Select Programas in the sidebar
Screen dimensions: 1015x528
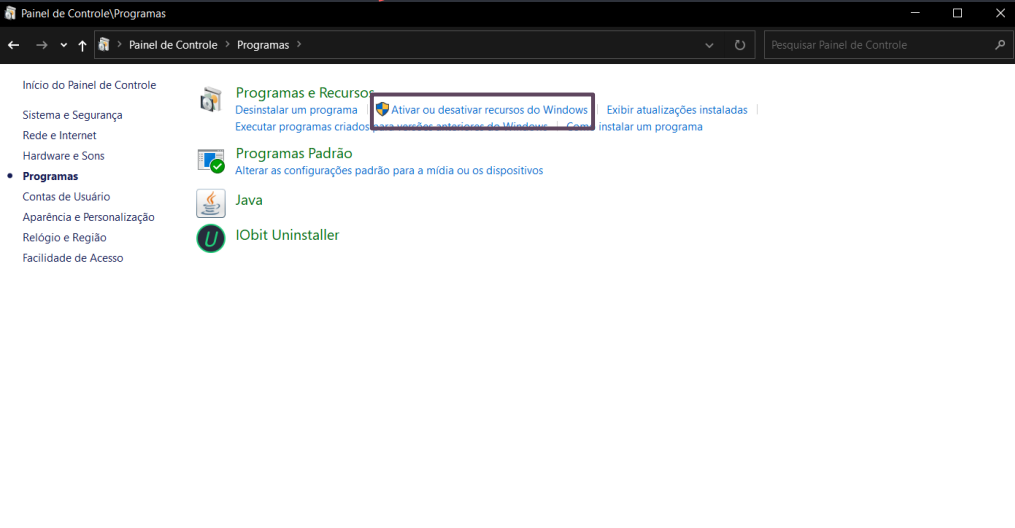(x=50, y=176)
